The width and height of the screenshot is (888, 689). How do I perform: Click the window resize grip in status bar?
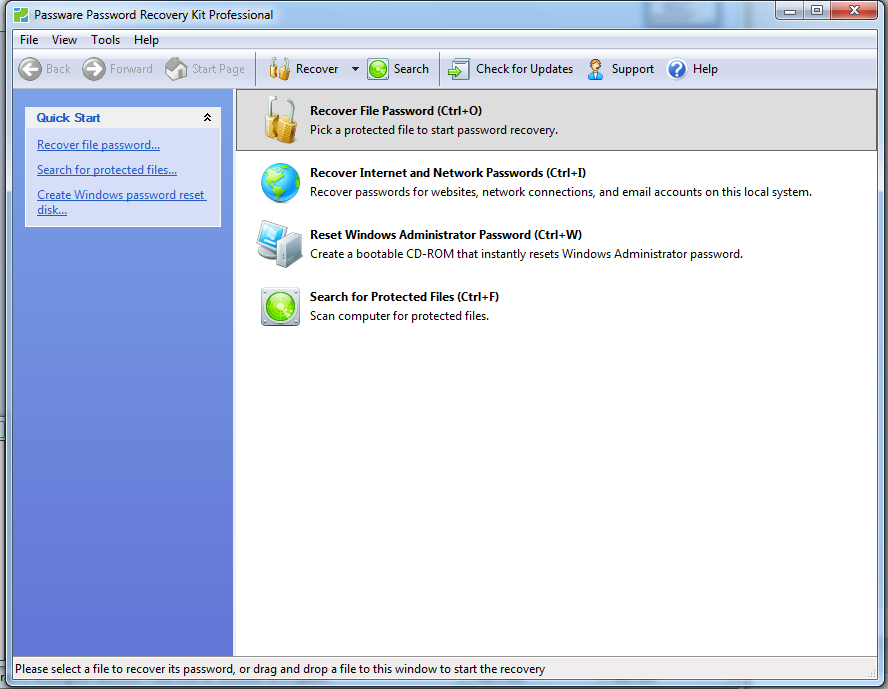coord(872,673)
